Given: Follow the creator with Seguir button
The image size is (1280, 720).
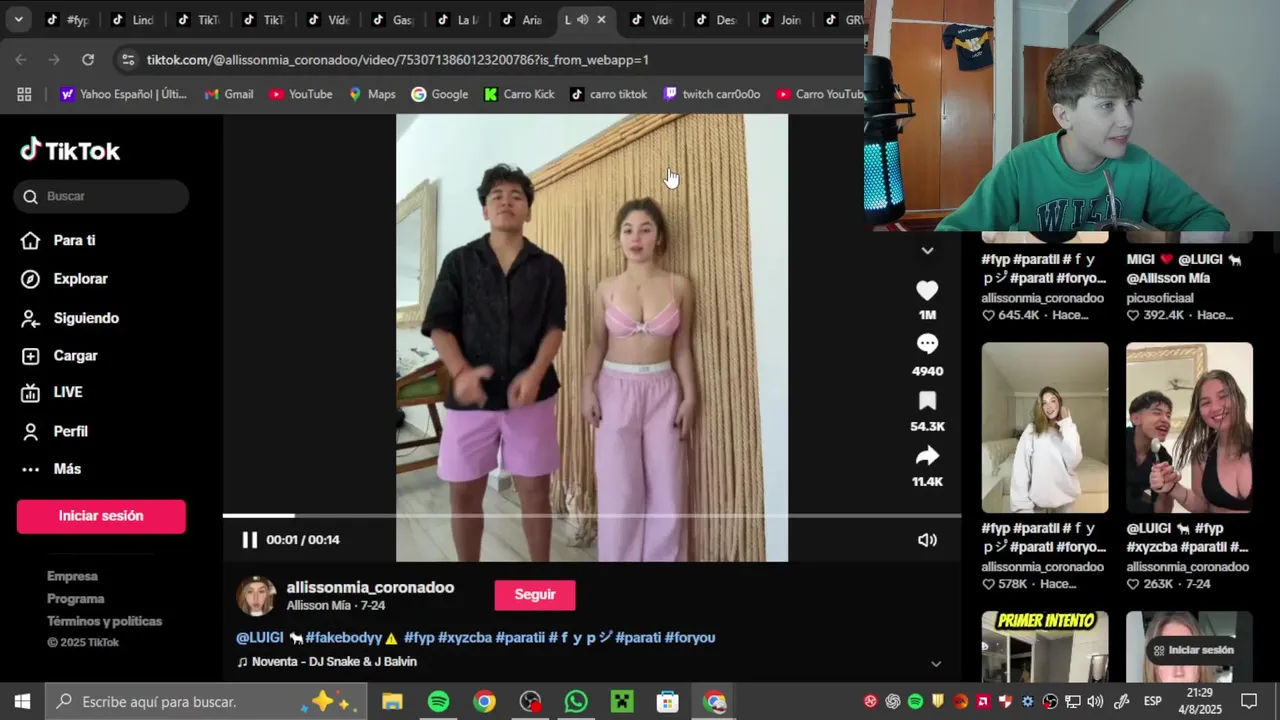Looking at the screenshot, I should point(535,595).
